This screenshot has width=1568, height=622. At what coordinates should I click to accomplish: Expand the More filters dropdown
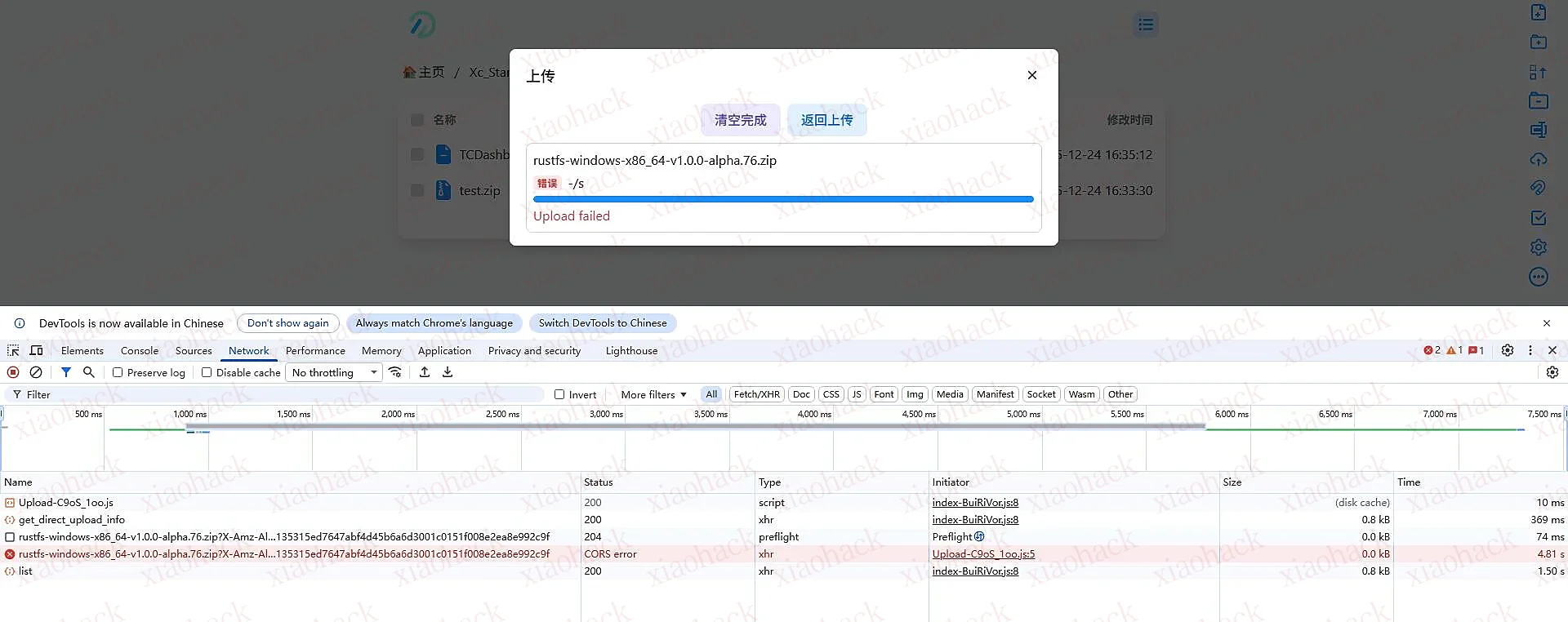pos(653,394)
